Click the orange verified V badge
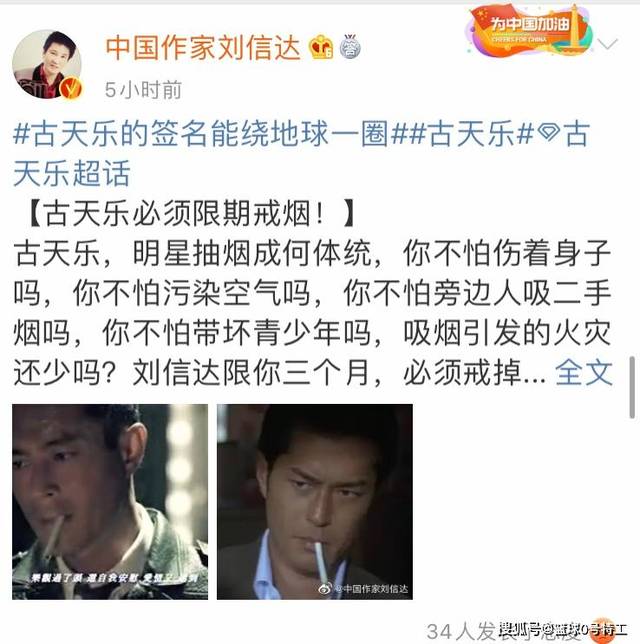The height and width of the screenshot is (644, 640). tap(71, 87)
